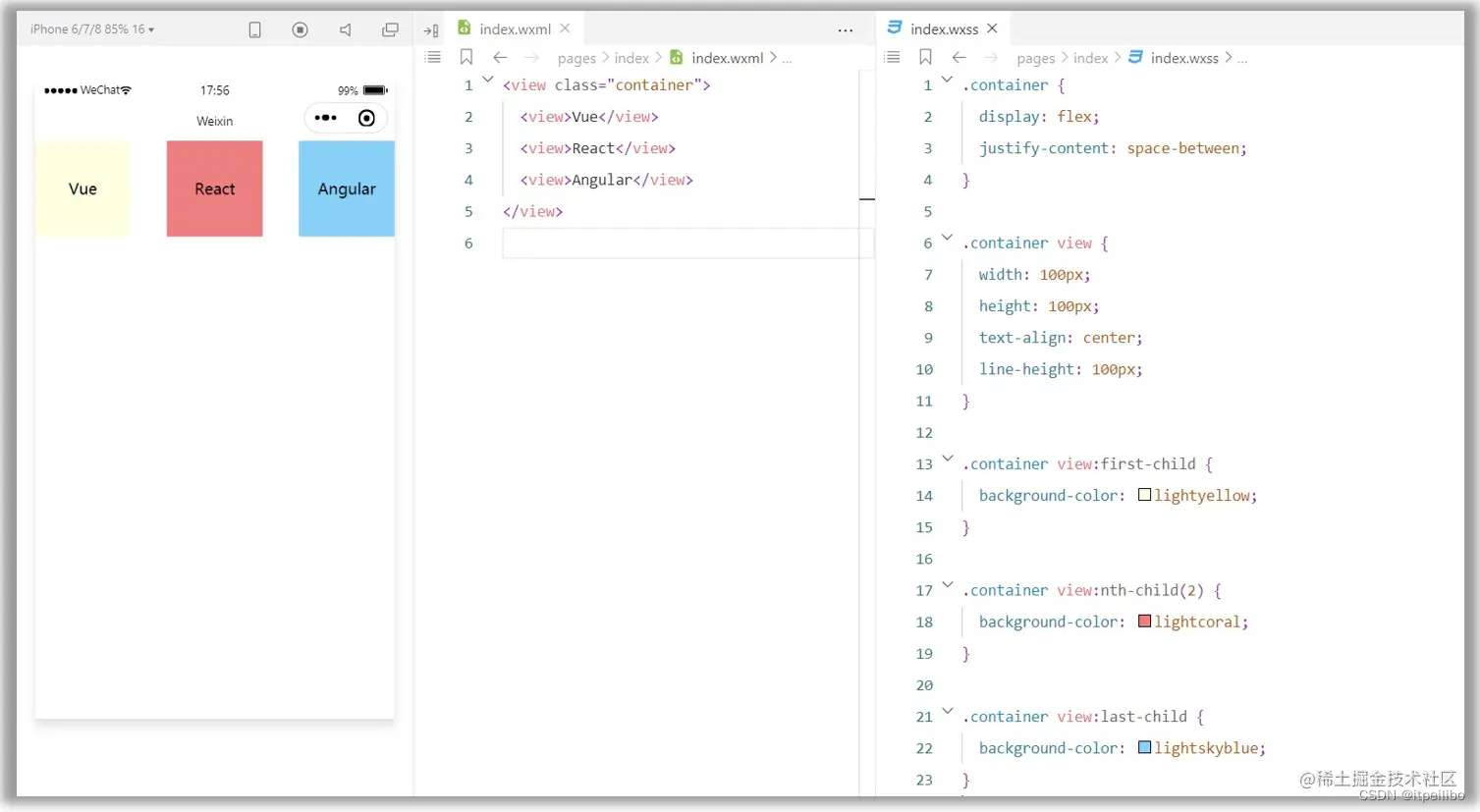Click the Vue box in simulator

(x=82, y=189)
